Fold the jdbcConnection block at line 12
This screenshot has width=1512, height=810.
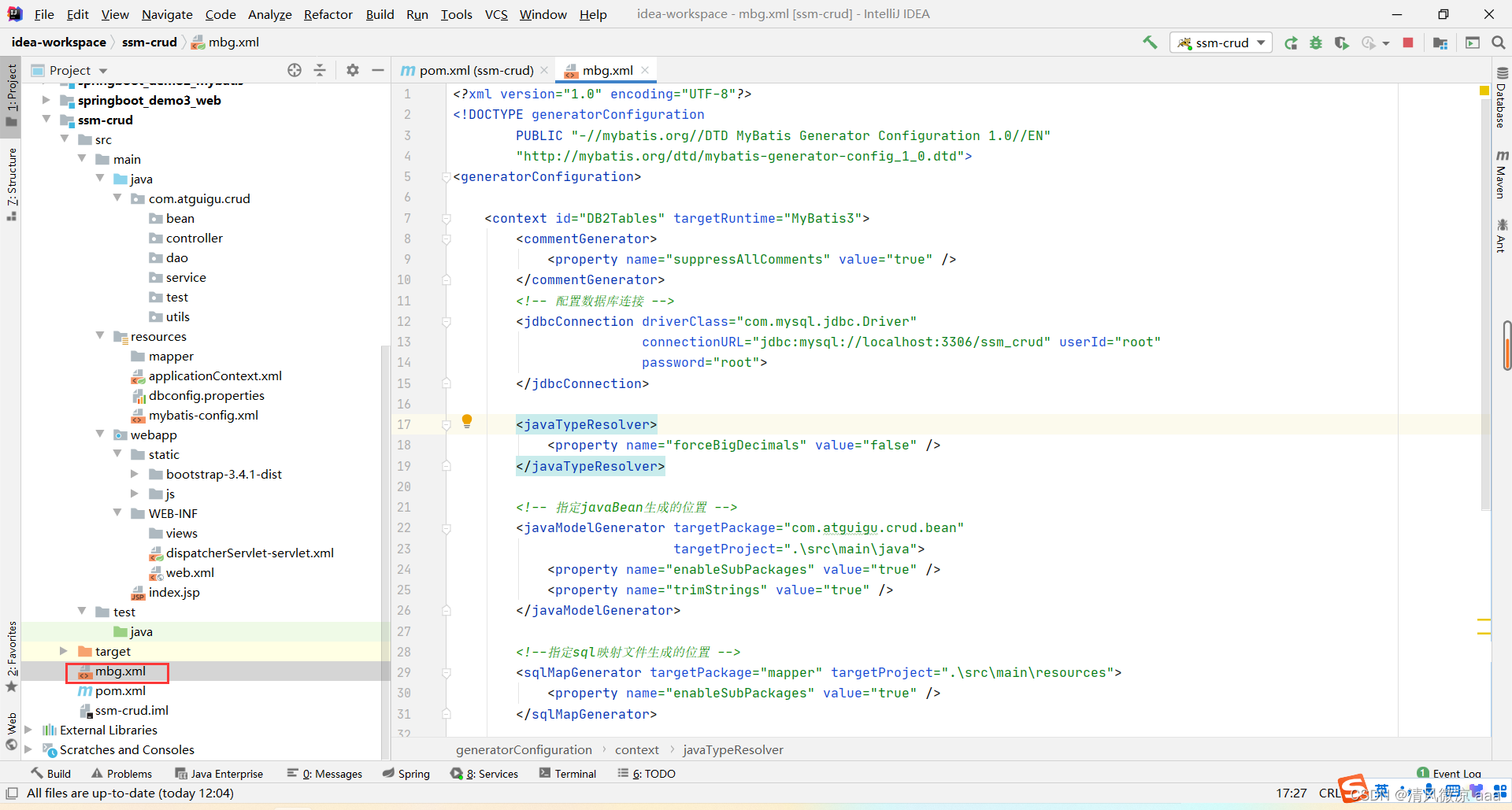tap(447, 322)
